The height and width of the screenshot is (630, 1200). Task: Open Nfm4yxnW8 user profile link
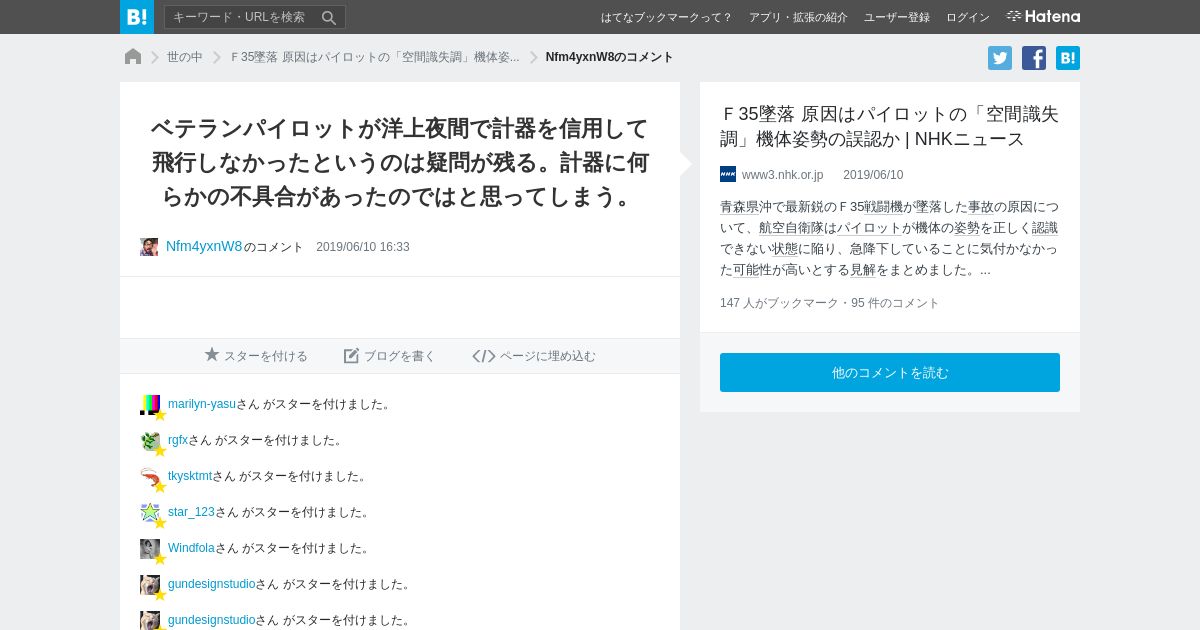tap(204, 246)
